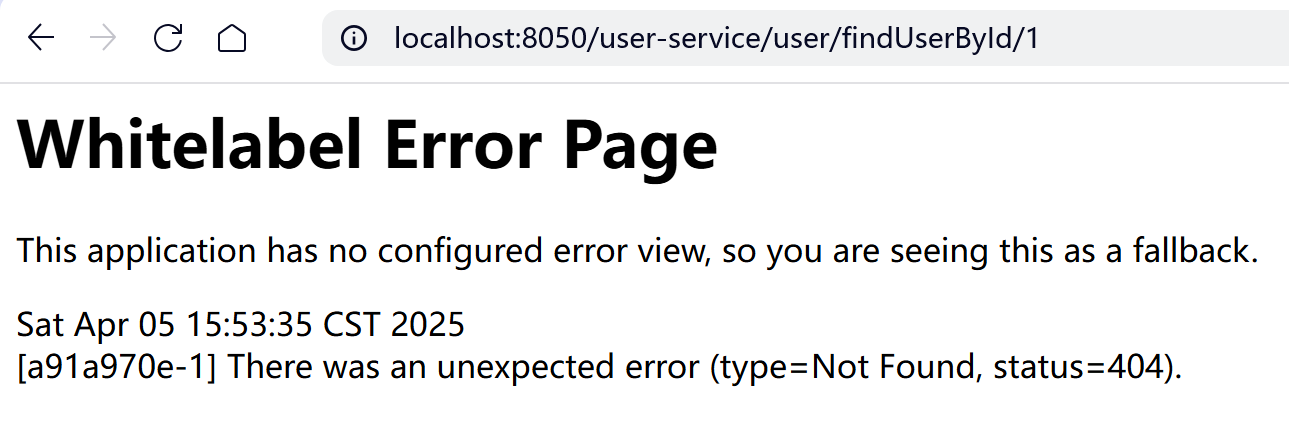
Task: Go back using the browser back arrow
Action: (x=41, y=38)
